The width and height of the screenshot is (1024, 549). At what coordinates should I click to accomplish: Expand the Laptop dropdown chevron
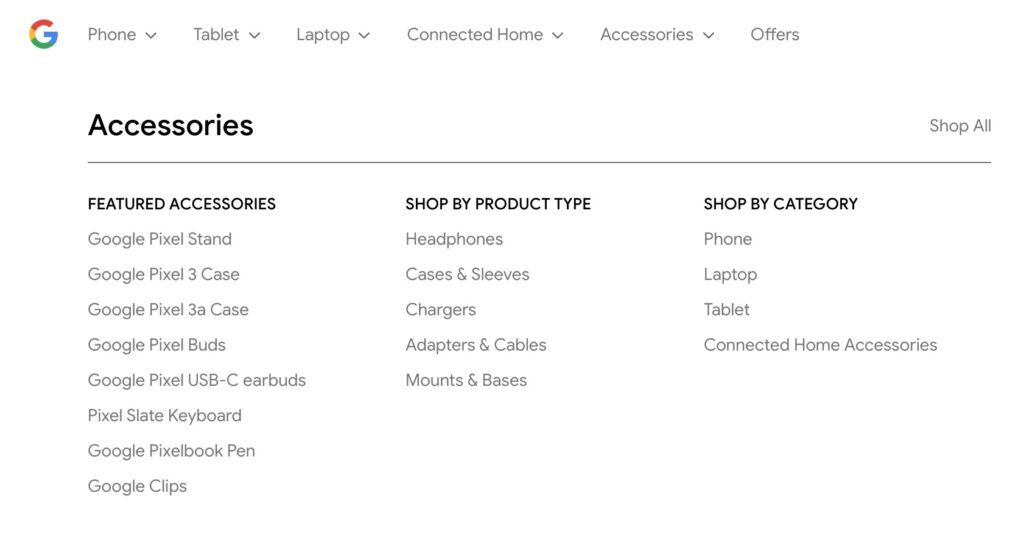[x=364, y=35]
